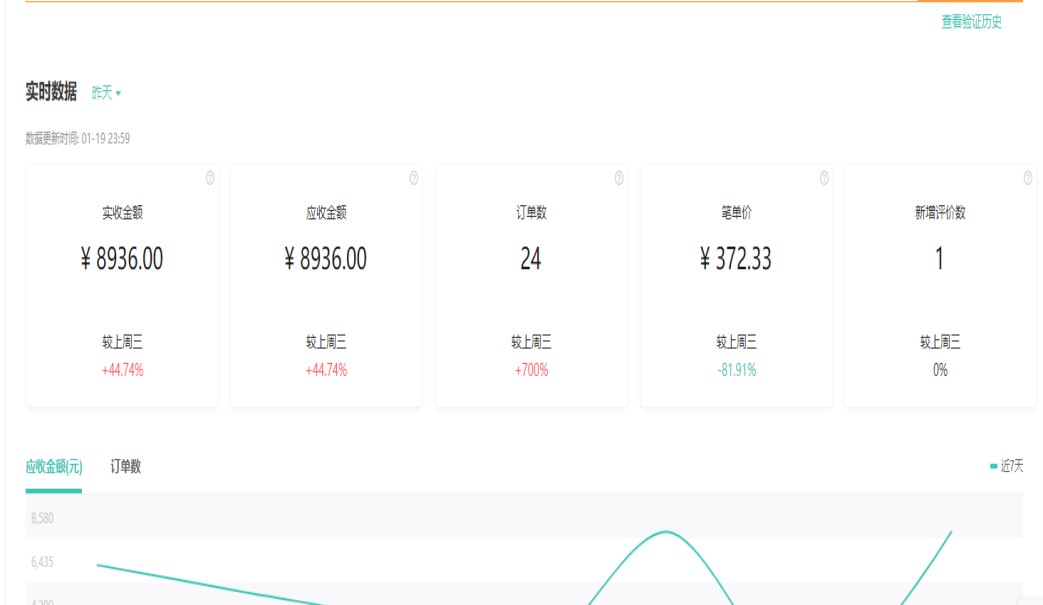Screen dimensions: 1043x605
Task: Open the 昨天 date range dropdown
Action: tap(106, 93)
